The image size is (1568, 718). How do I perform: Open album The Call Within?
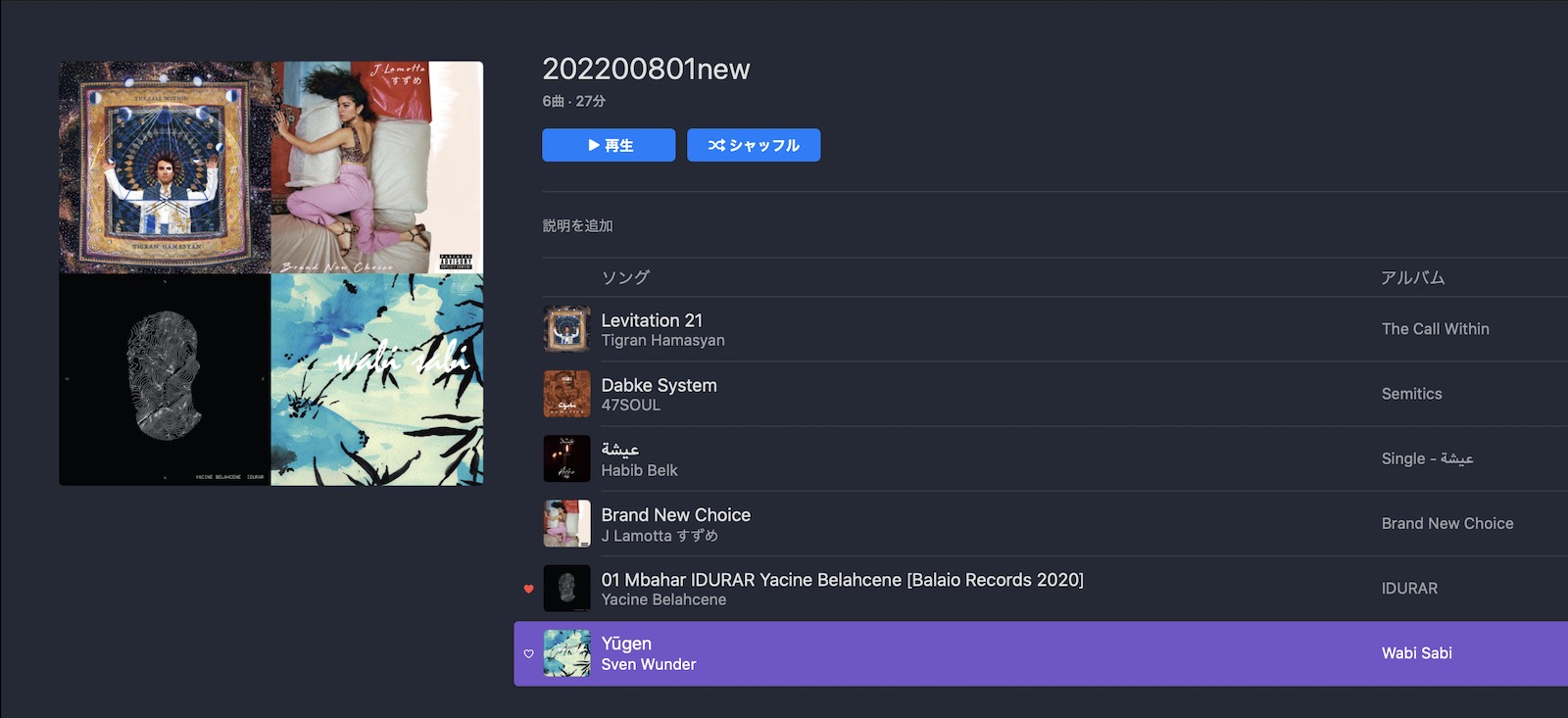[1435, 329]
